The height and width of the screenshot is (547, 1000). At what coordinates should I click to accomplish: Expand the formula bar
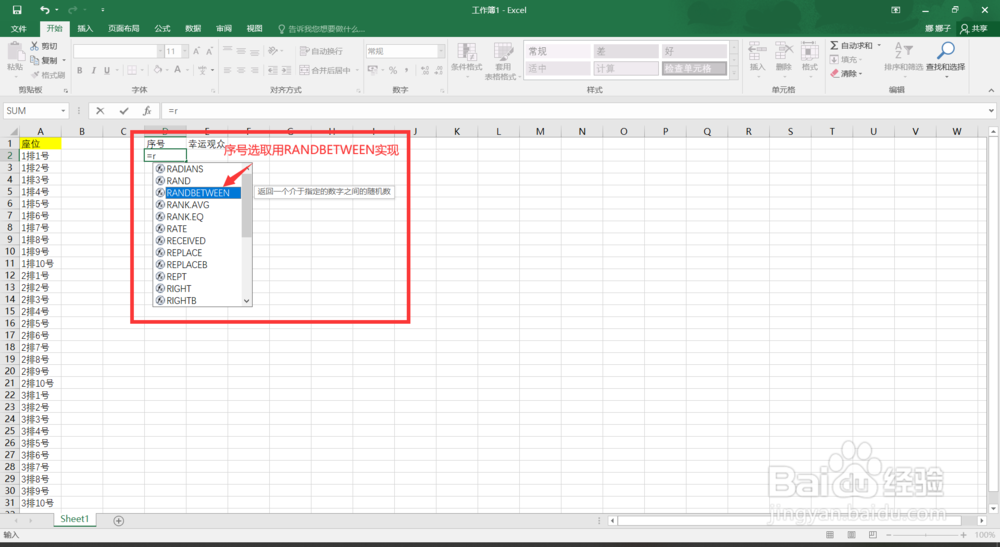tap(991, 111)
